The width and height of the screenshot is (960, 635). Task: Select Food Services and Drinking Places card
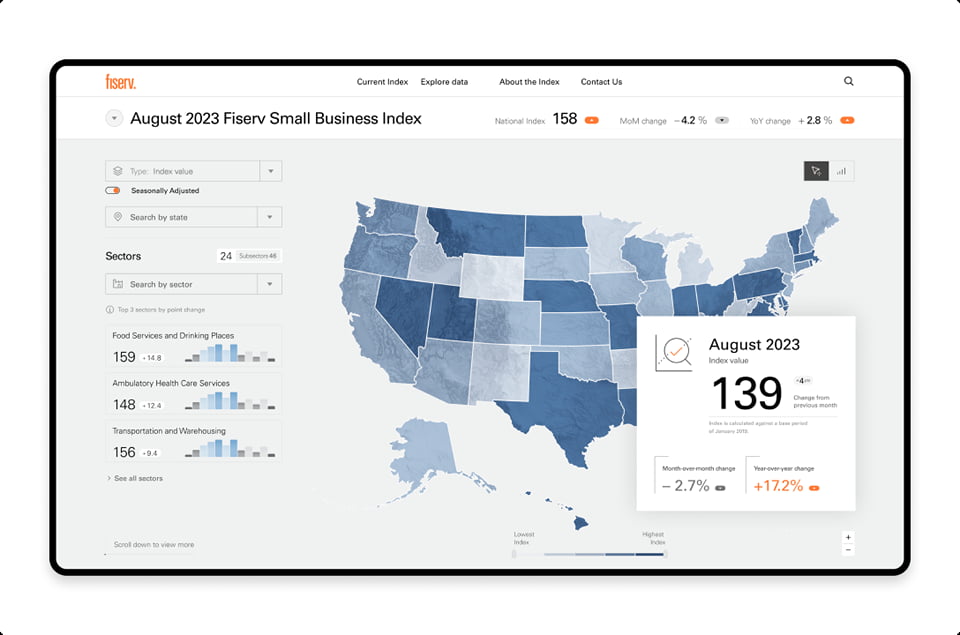click(193, 347)
